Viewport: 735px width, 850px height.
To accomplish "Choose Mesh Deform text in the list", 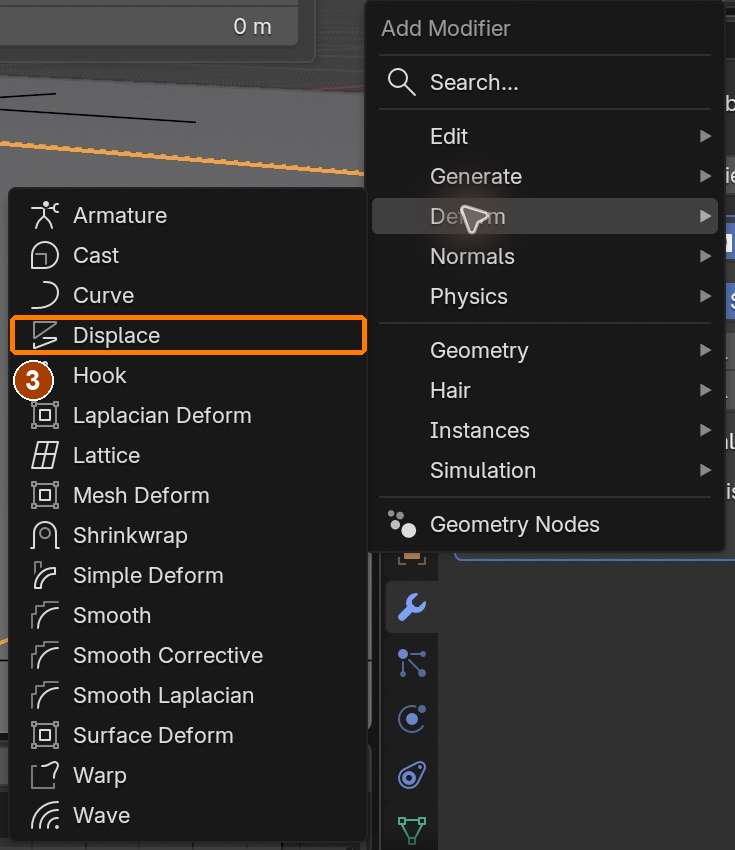I will pos(141,495).
